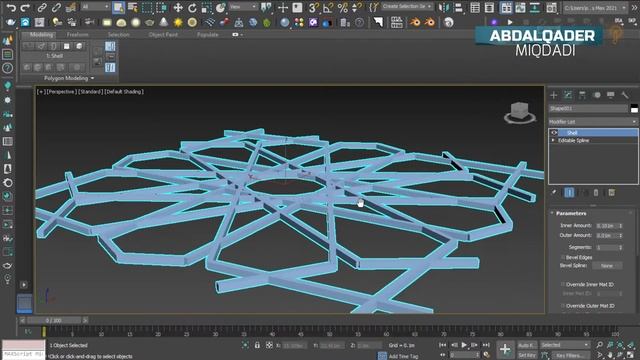Viewport: 640px width, 360px height.
Task: Select the Unlink Selection tool
Action: (x=56, y=7)
